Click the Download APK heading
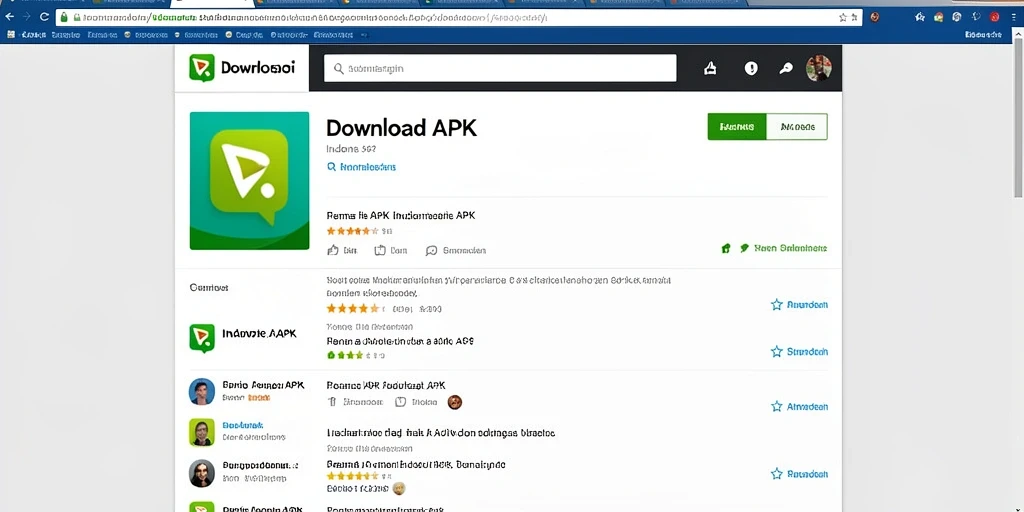The height and width of the screenshot is (512, 1024). (402, 127)
